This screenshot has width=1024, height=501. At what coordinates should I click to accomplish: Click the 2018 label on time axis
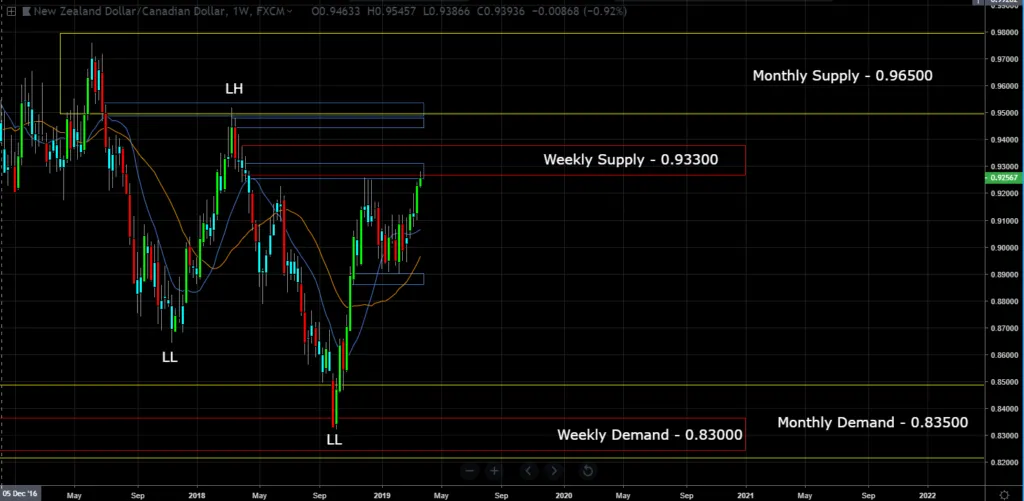click(197, 495)
